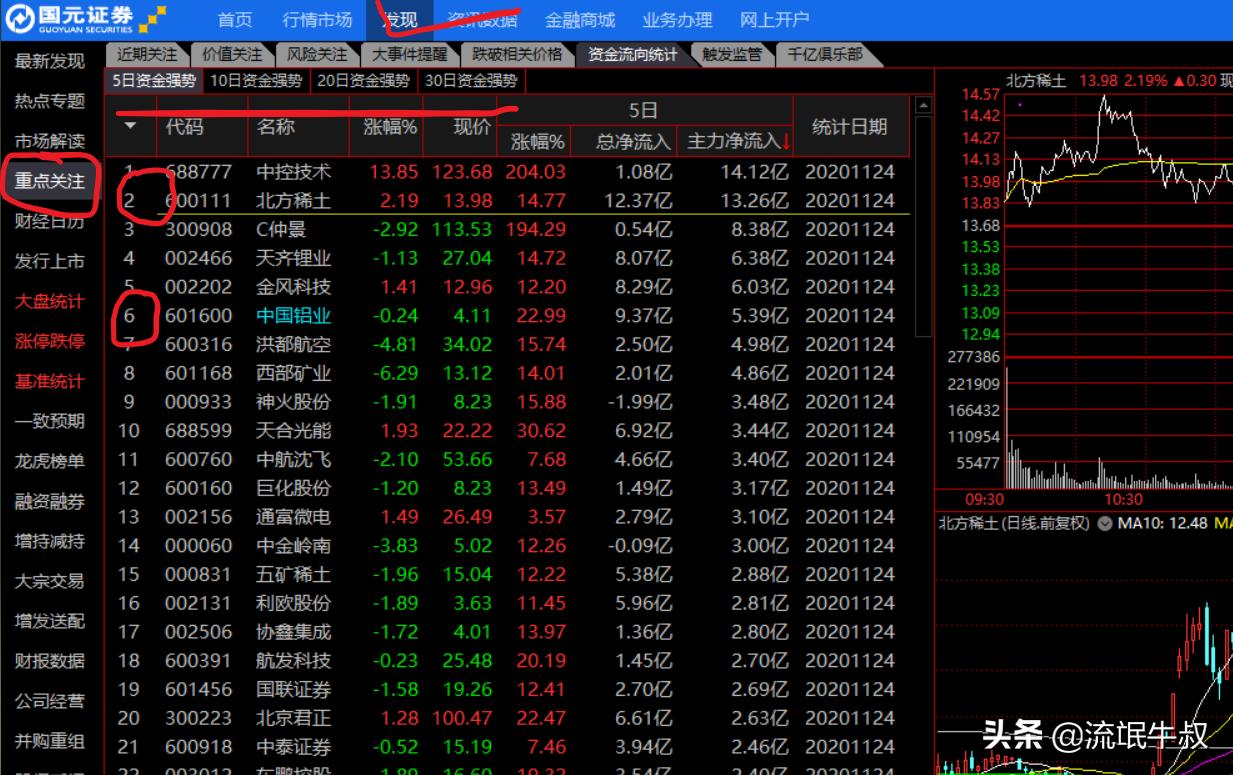Open 最新发现 in the sidebar
This screenshot has height=775, width=1233.
pyautogui.click(x=50, y=61)
